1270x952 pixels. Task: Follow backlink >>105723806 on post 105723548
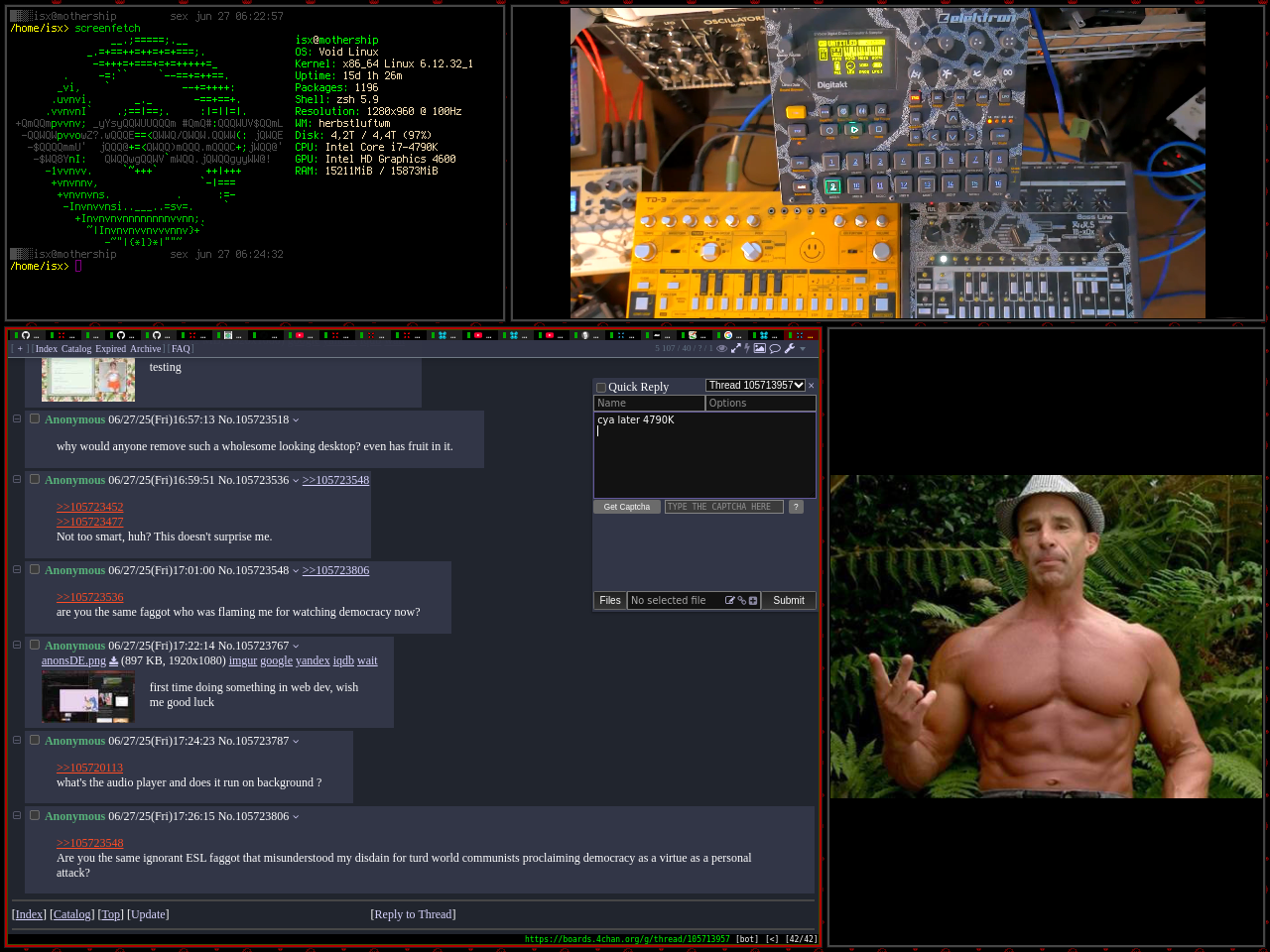click(x=335, y=570)
